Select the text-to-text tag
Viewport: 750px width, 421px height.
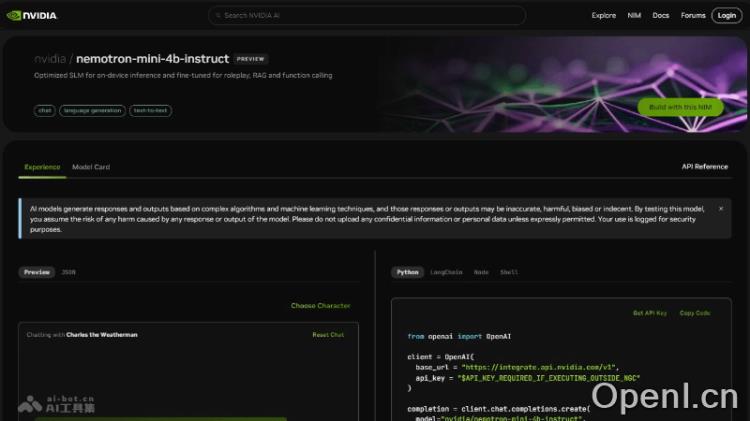coord(150,110)
